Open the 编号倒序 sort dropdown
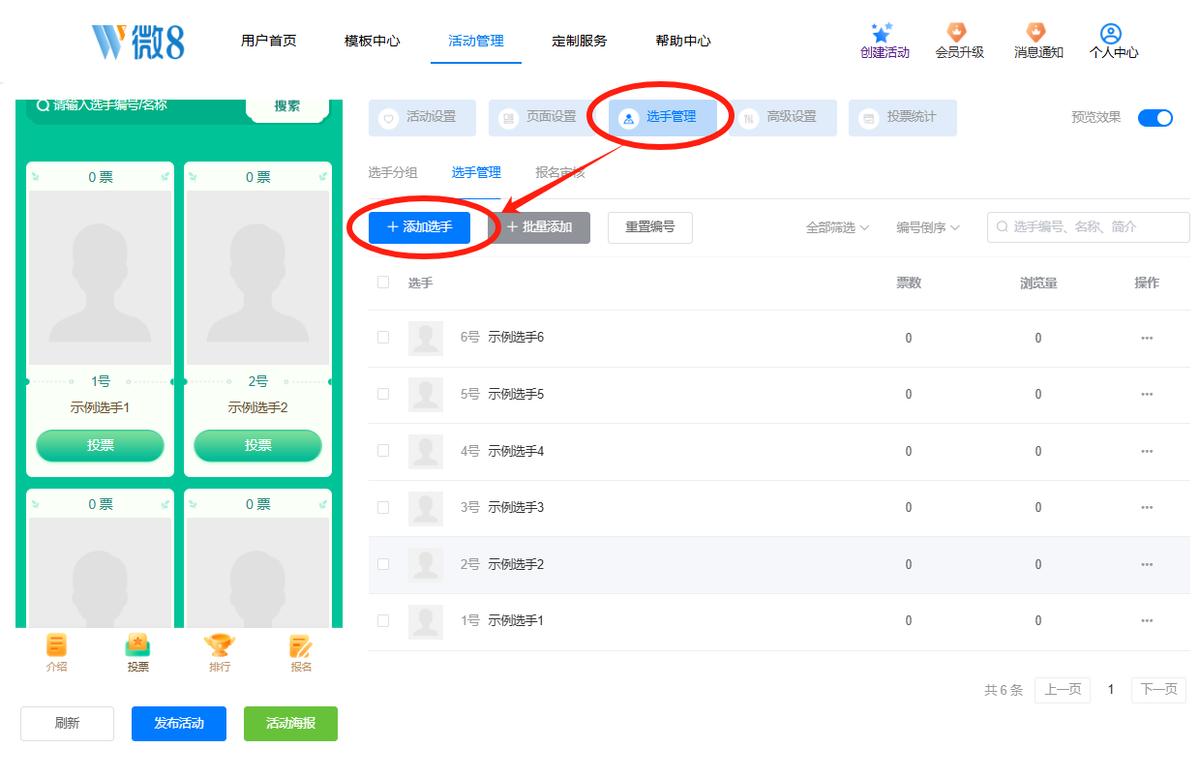The image size is (1200, 776). pos(928,228)
